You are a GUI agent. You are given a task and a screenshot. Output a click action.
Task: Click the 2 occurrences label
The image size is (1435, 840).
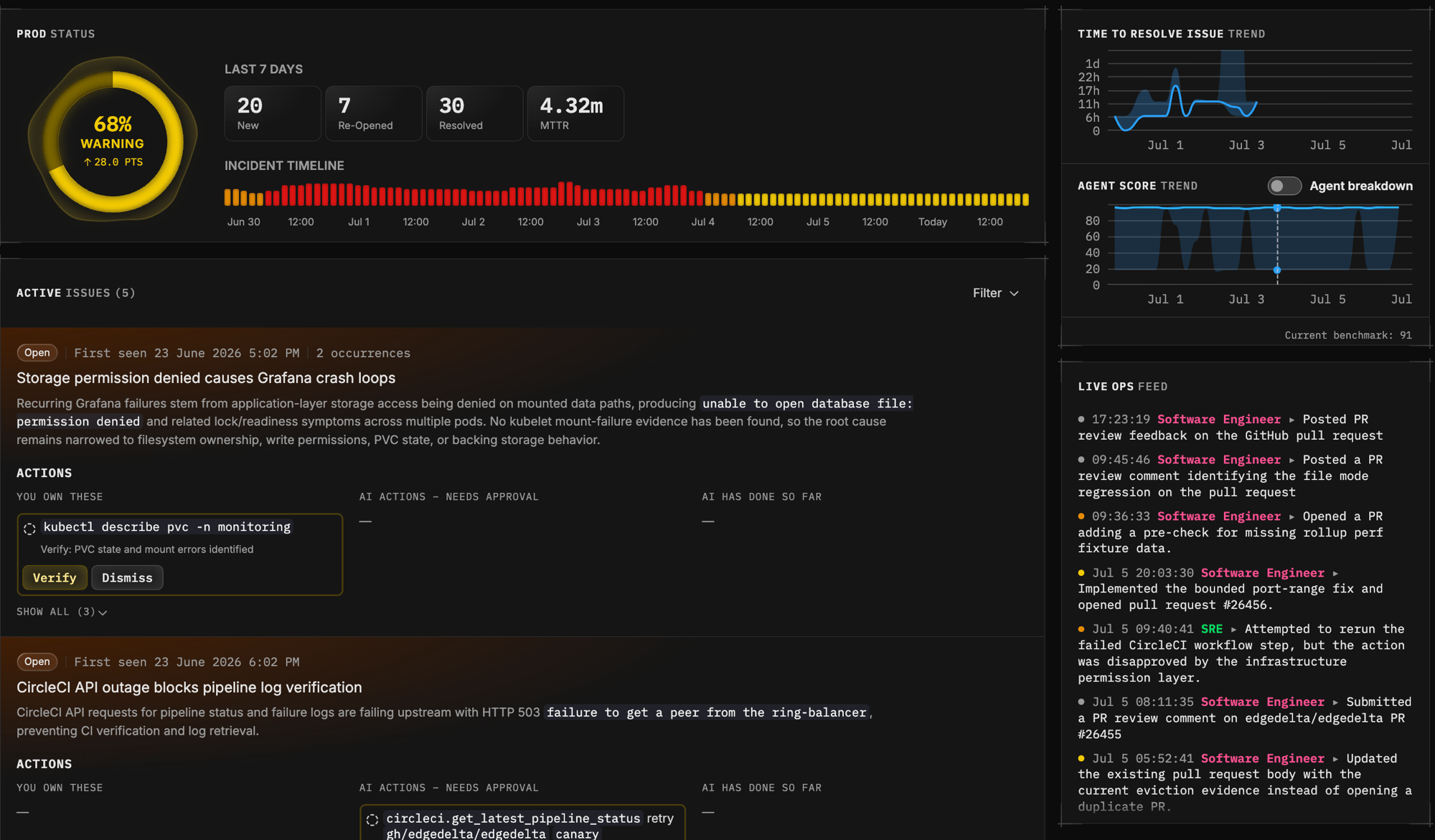[363, 353]
